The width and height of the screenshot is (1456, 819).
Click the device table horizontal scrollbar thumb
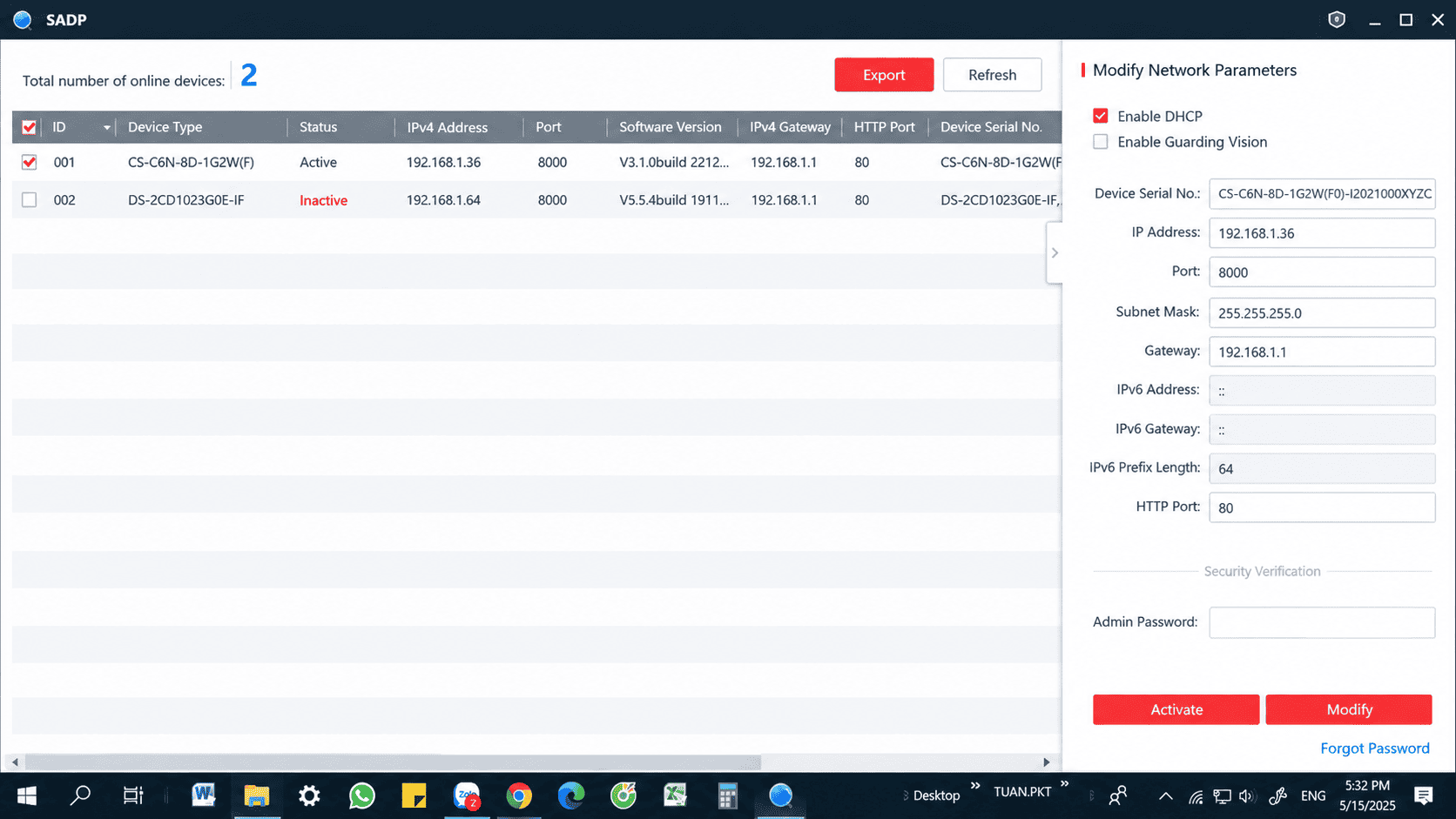point(393,762)
